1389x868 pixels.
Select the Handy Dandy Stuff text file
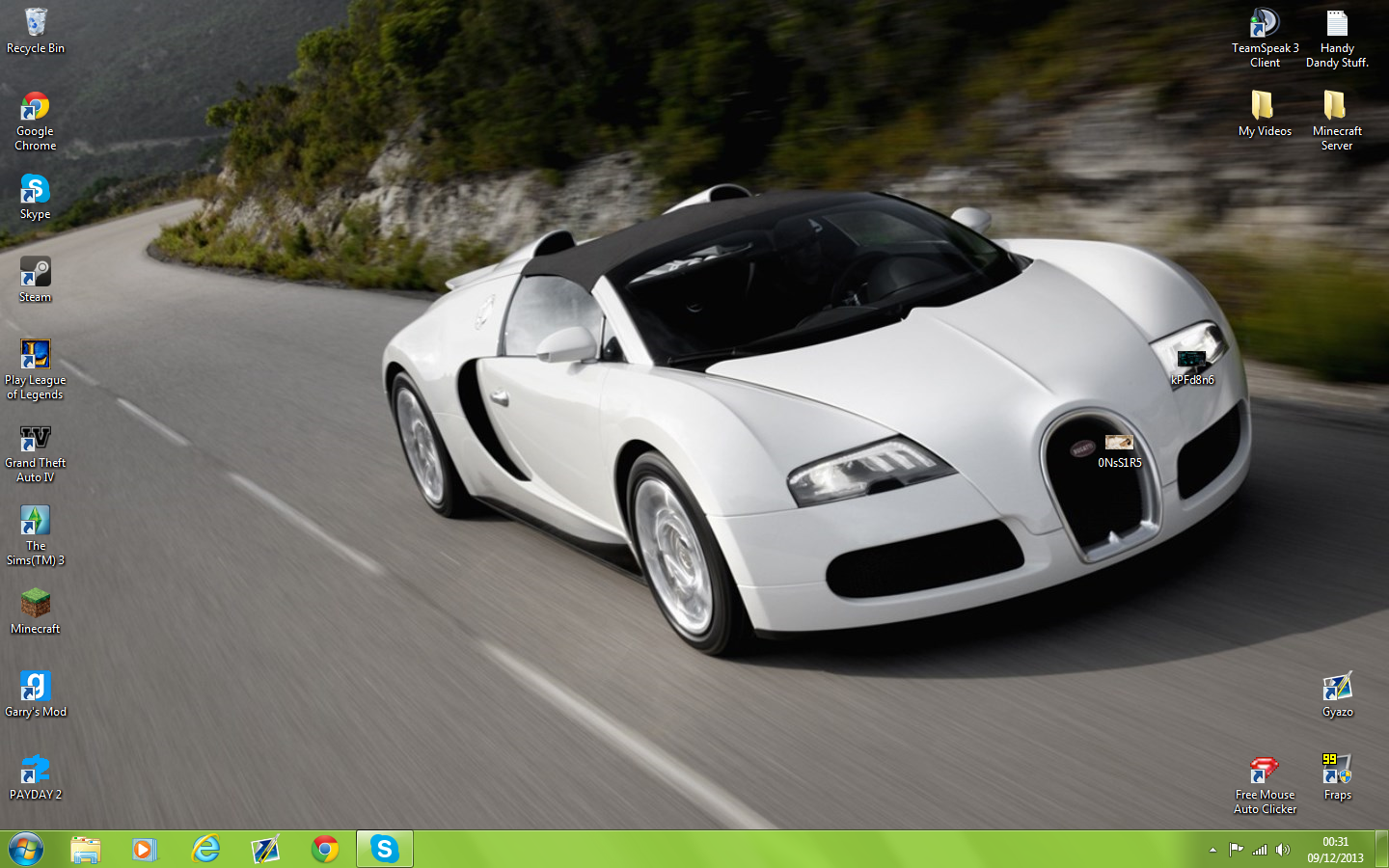[x=1337, y=39]
